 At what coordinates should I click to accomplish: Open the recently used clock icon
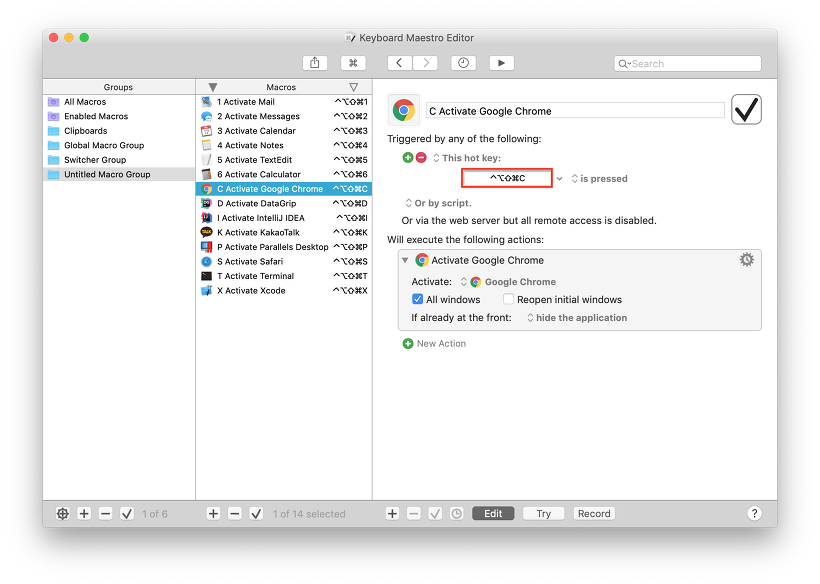[x=463, y=63]
